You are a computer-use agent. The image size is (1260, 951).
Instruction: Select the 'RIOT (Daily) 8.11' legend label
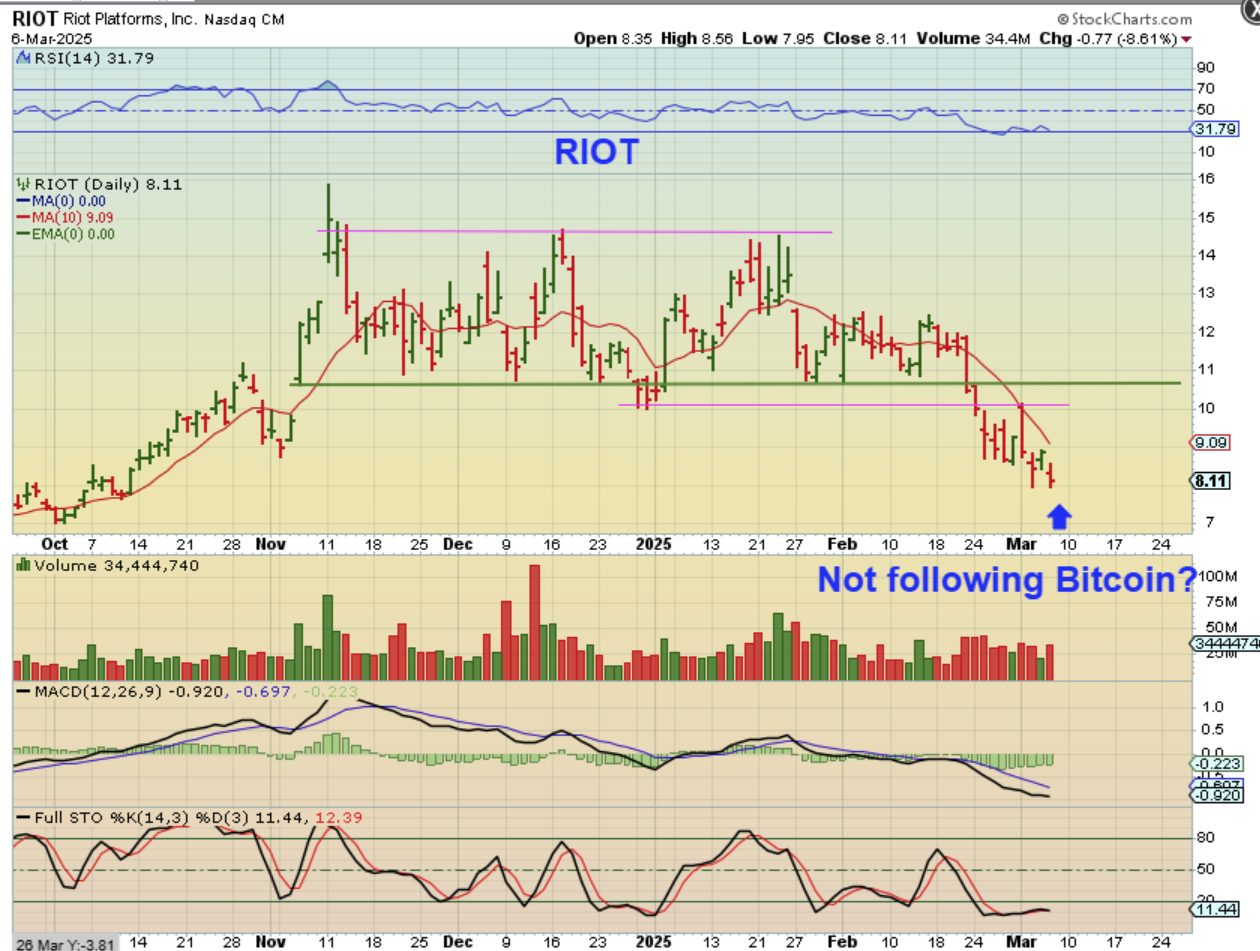click(x=108, y=184)
